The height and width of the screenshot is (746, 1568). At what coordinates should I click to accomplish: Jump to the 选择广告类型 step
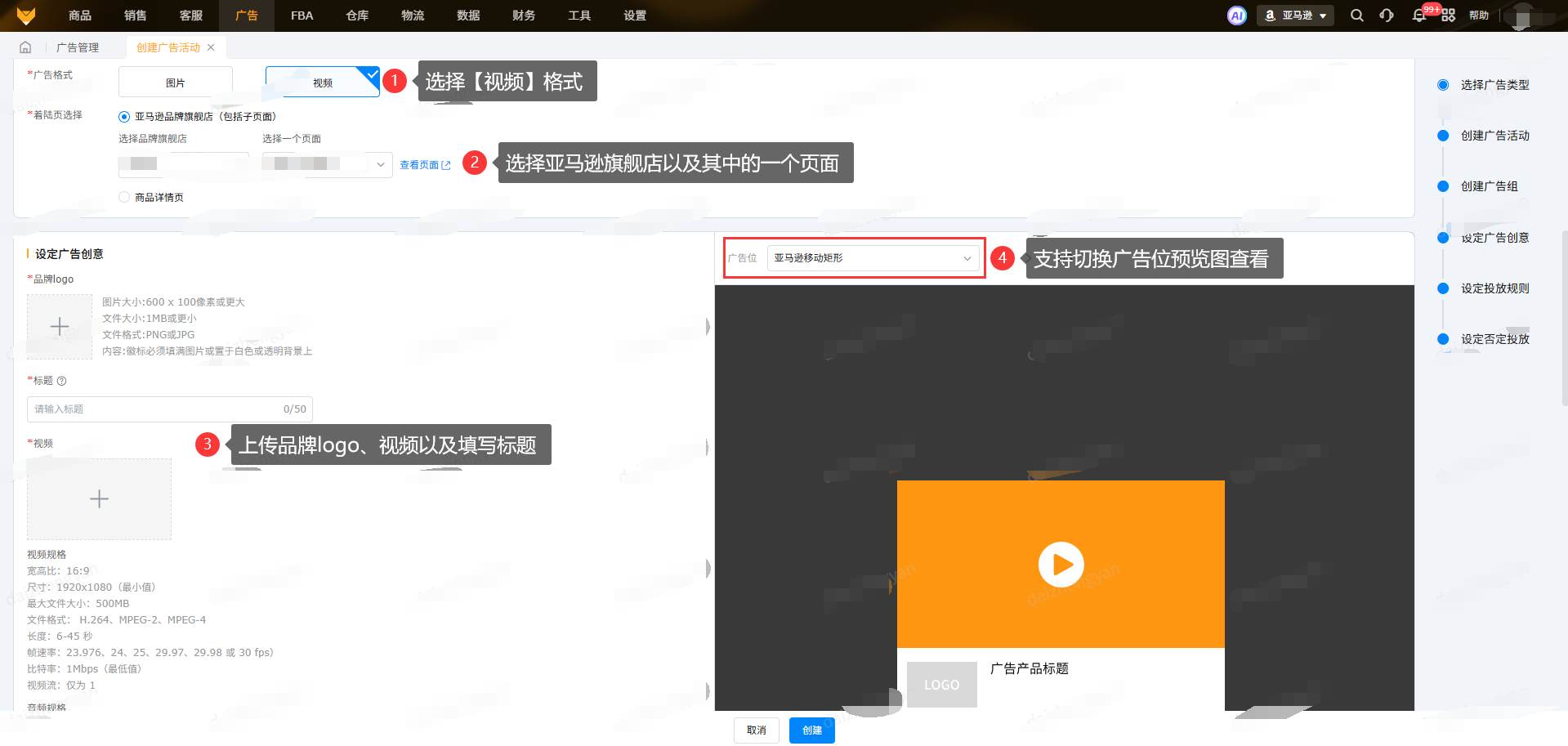(1495, 85)
